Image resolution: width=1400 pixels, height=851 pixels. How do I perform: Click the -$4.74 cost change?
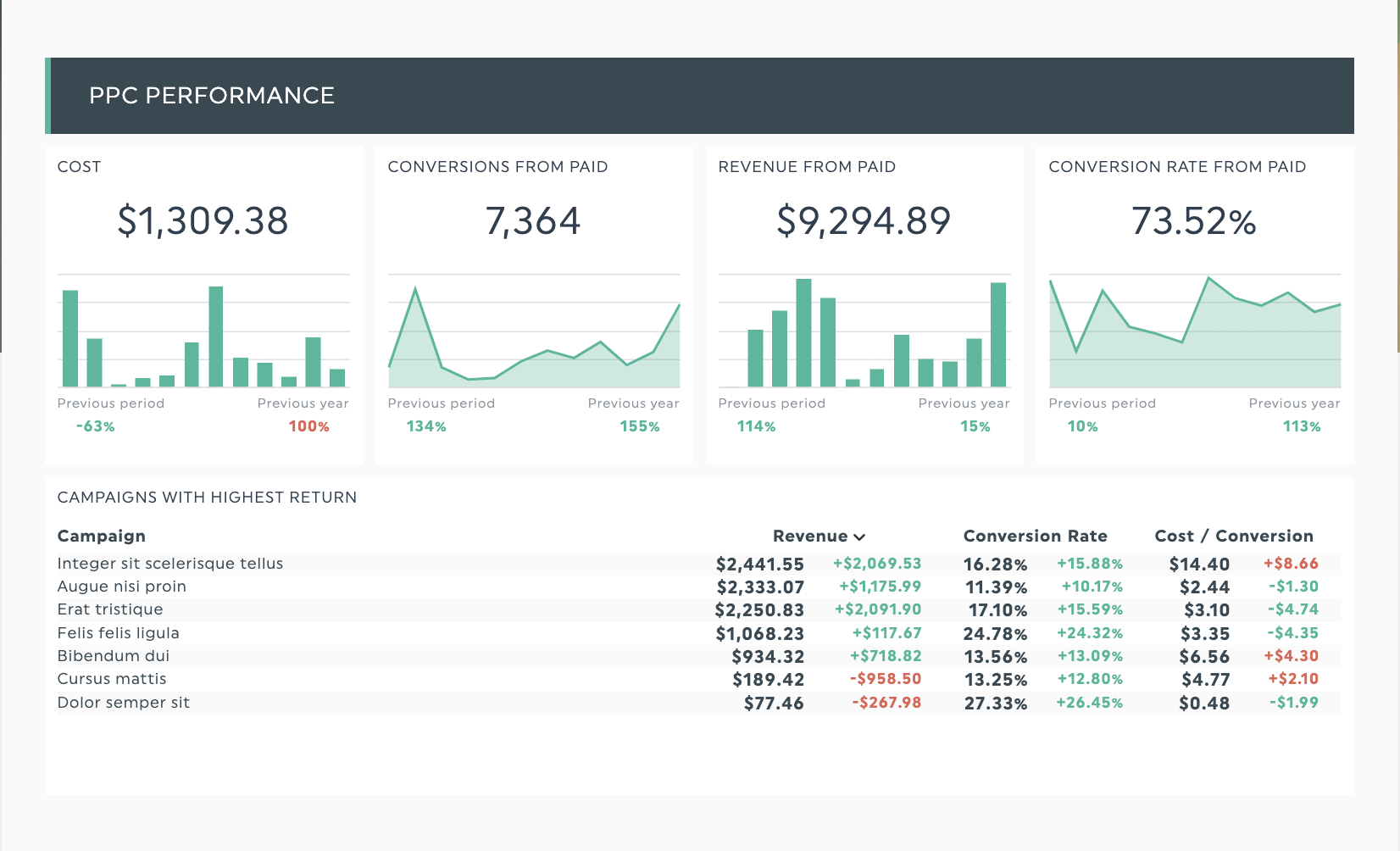pos(1293,609)
